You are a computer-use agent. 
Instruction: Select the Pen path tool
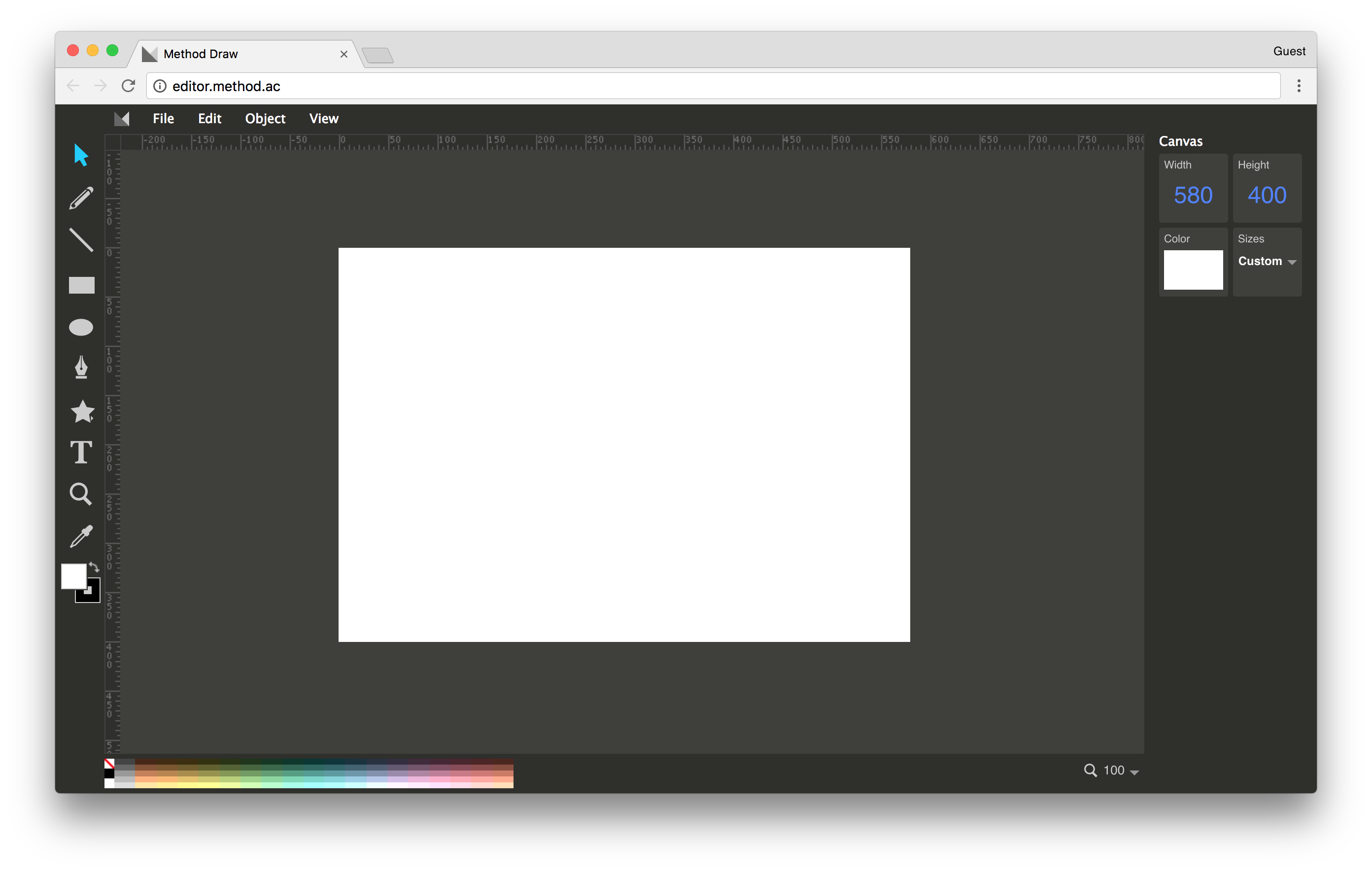point(81,368)
